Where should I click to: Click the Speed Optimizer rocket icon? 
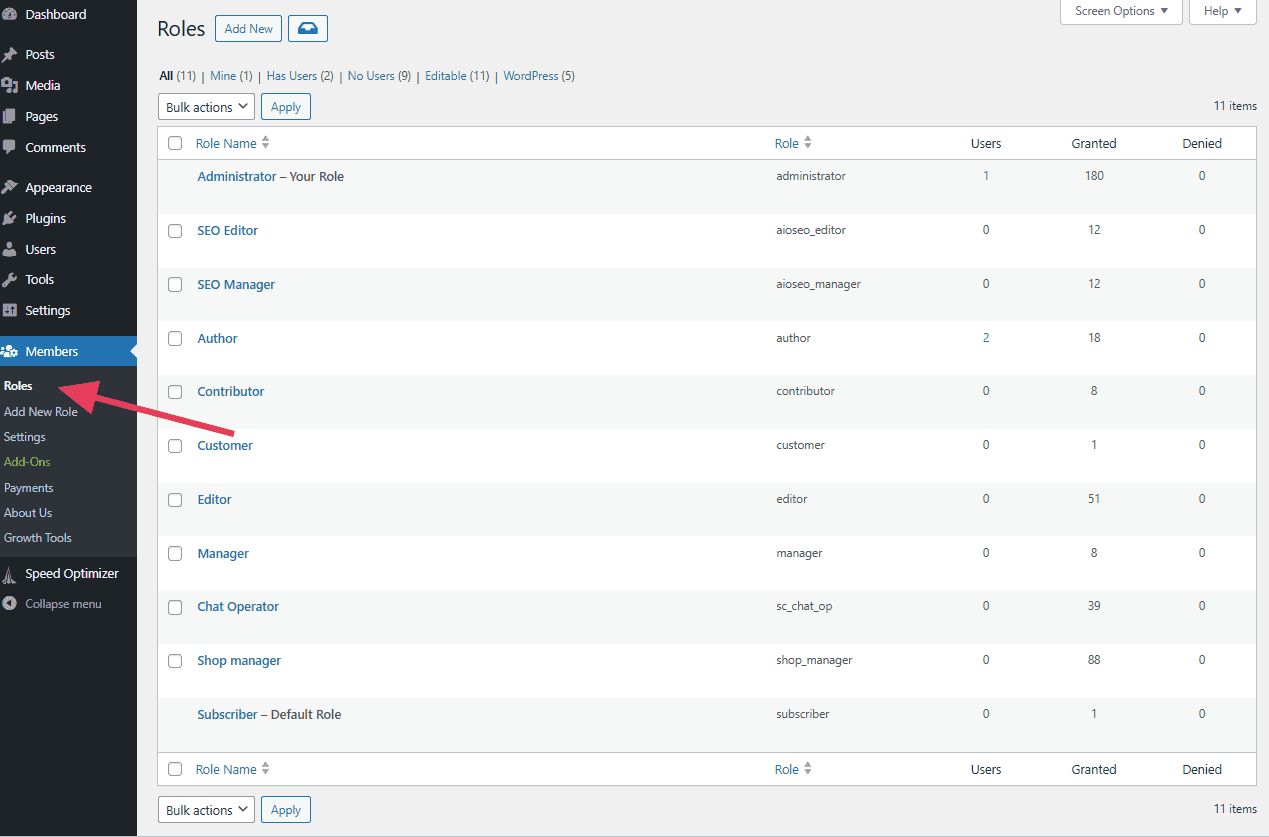[x=10, y=574]
